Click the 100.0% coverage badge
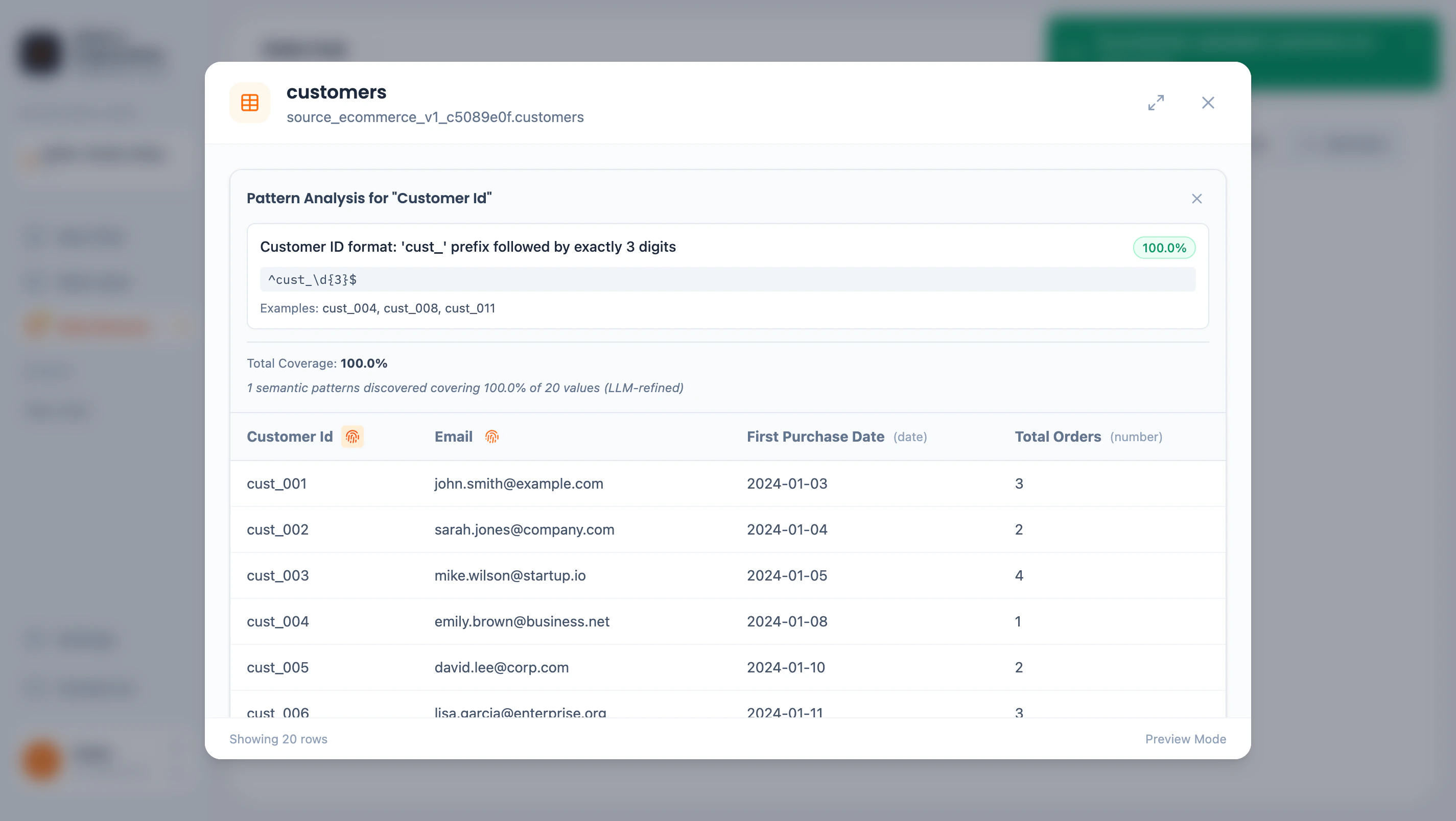Viewport: 1456px width, 821px height. pos(1164,248)
